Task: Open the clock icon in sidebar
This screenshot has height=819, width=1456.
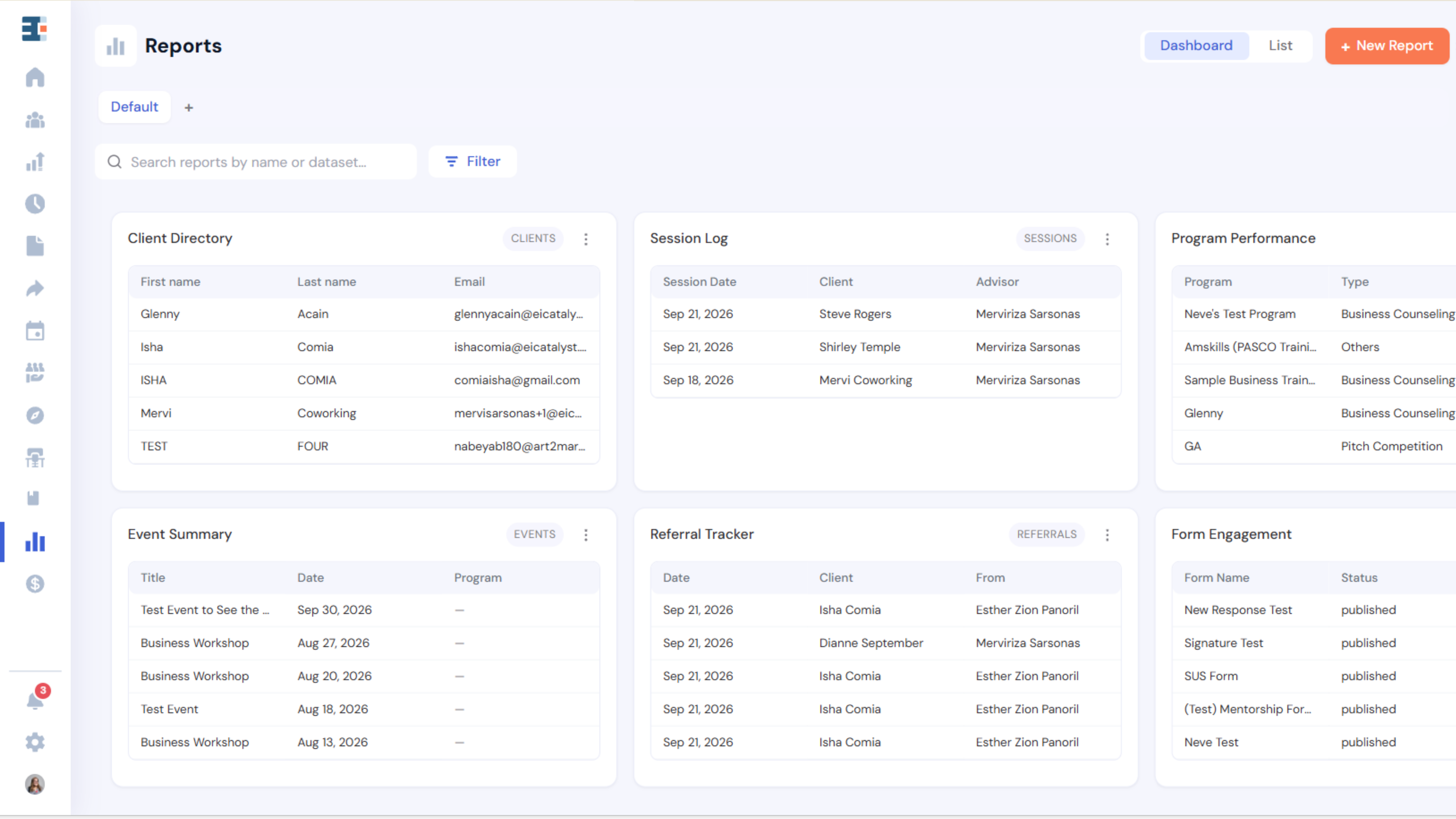Action: (x=35, y=204)
